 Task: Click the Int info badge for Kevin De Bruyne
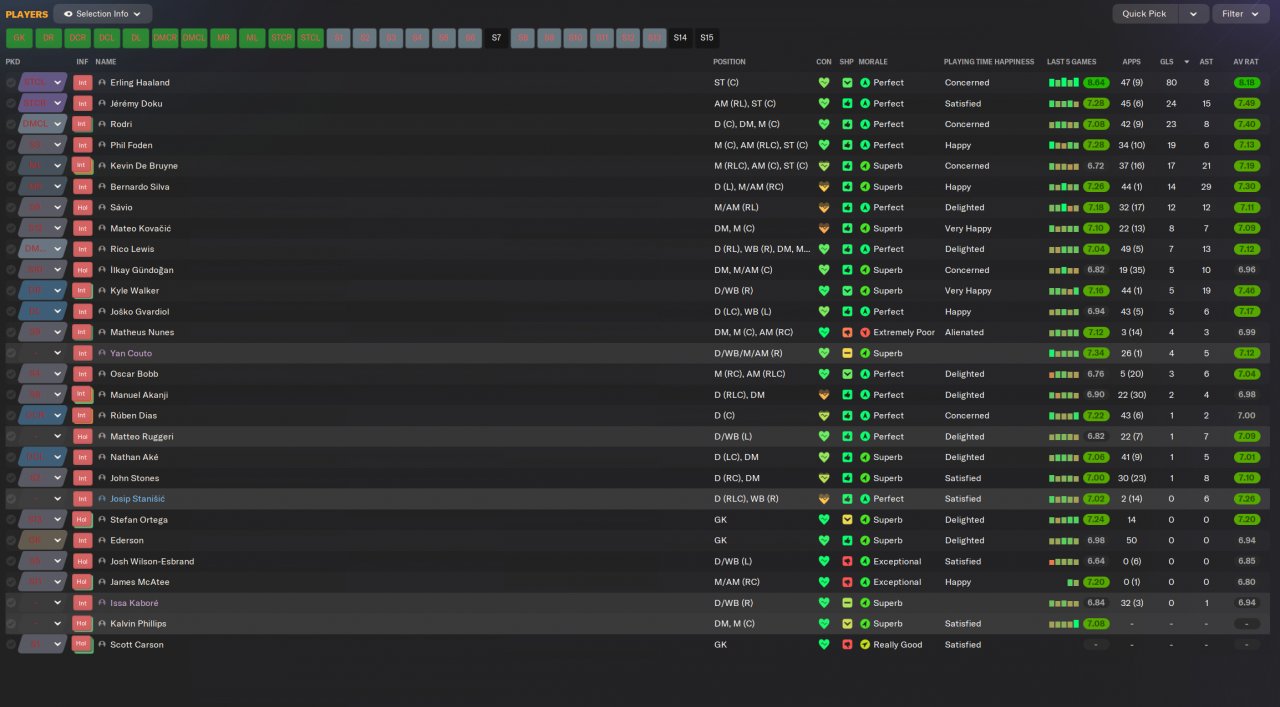83,166
